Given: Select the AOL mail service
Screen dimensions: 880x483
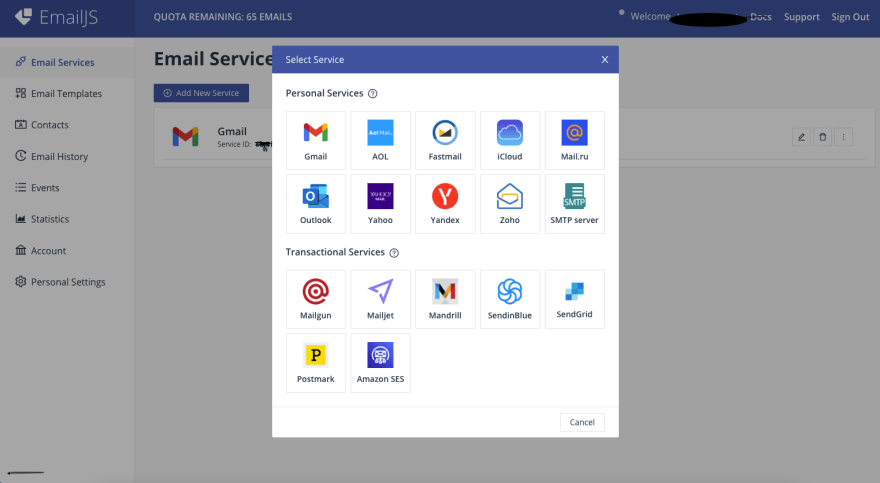Looking at the screenshot, I should tap(381, 140).
